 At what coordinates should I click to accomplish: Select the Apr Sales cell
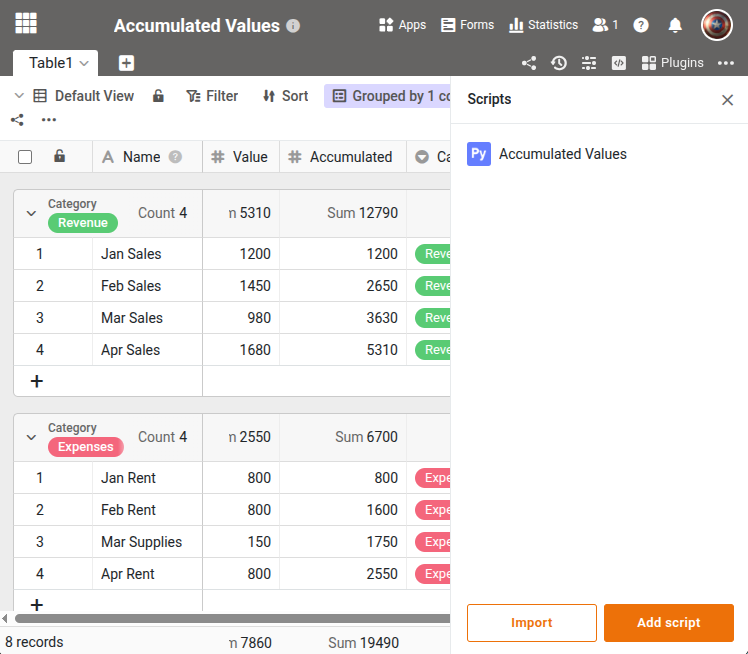coord(147,350)
